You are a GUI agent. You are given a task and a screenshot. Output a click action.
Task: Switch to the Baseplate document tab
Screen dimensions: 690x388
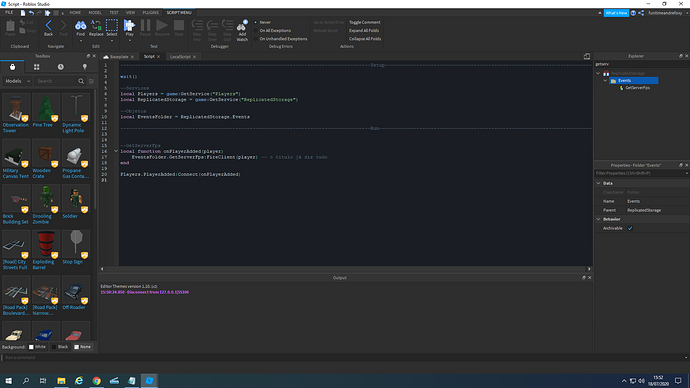[119, 57]
